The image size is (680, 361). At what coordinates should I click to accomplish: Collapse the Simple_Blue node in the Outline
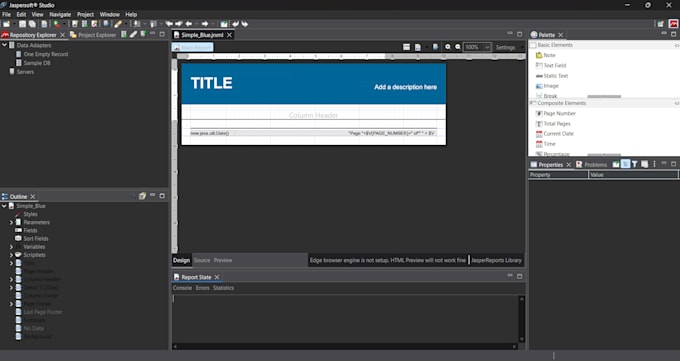(4, 206)
